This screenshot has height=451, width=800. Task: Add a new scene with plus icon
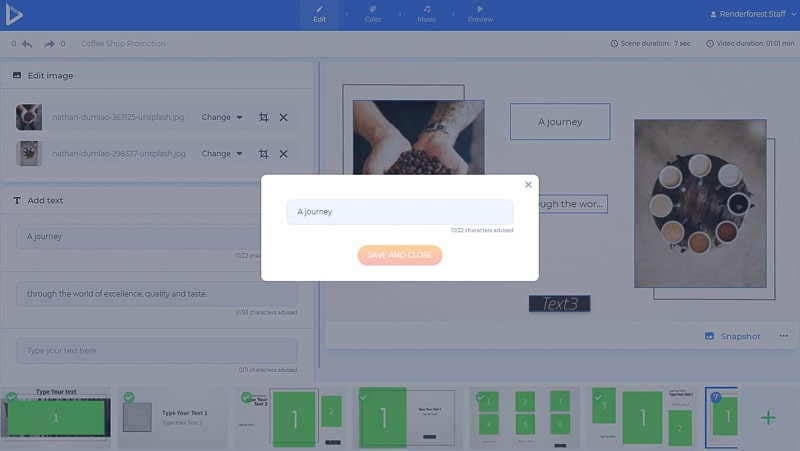pyautogui.click(x=768, y=418)
